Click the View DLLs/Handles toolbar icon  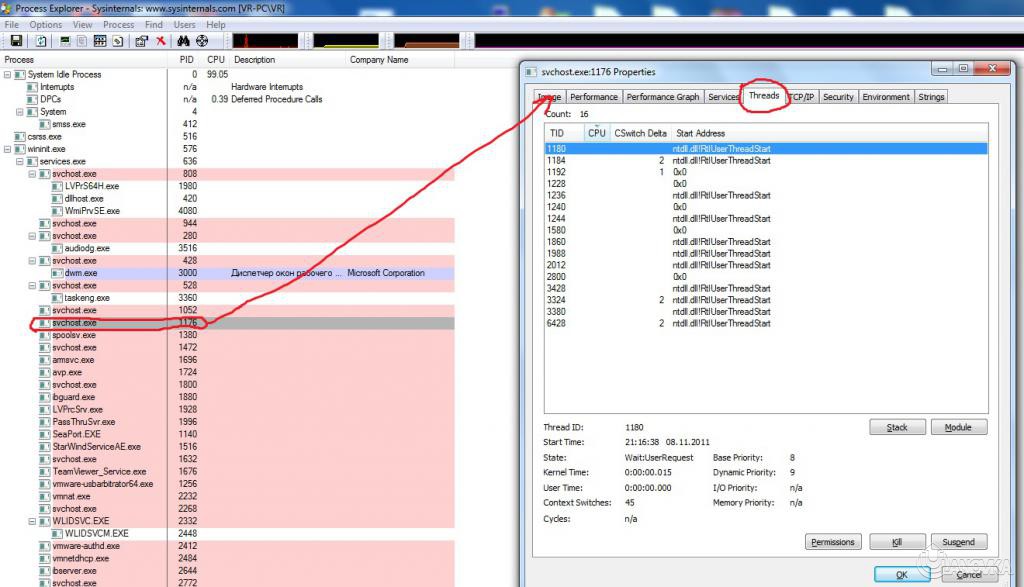118,41
